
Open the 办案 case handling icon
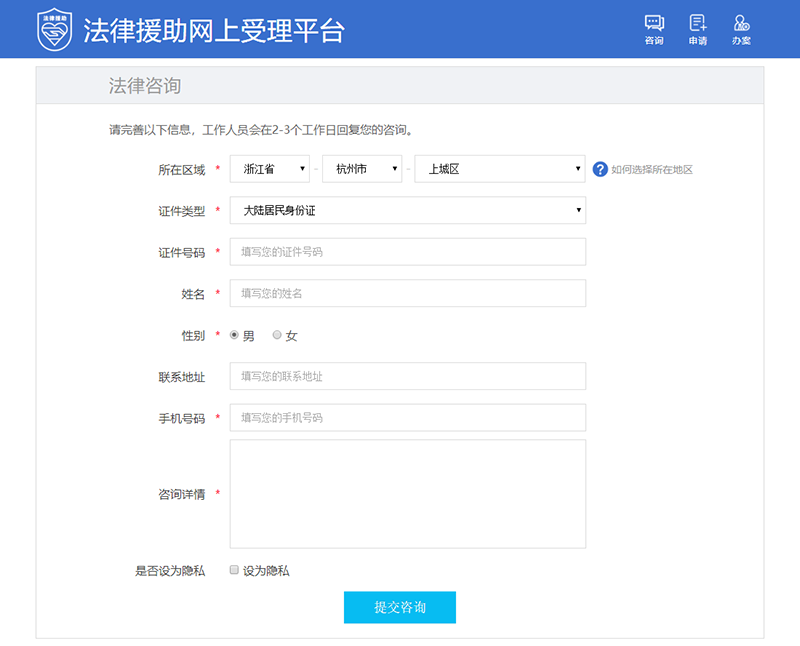click(741, 29)
